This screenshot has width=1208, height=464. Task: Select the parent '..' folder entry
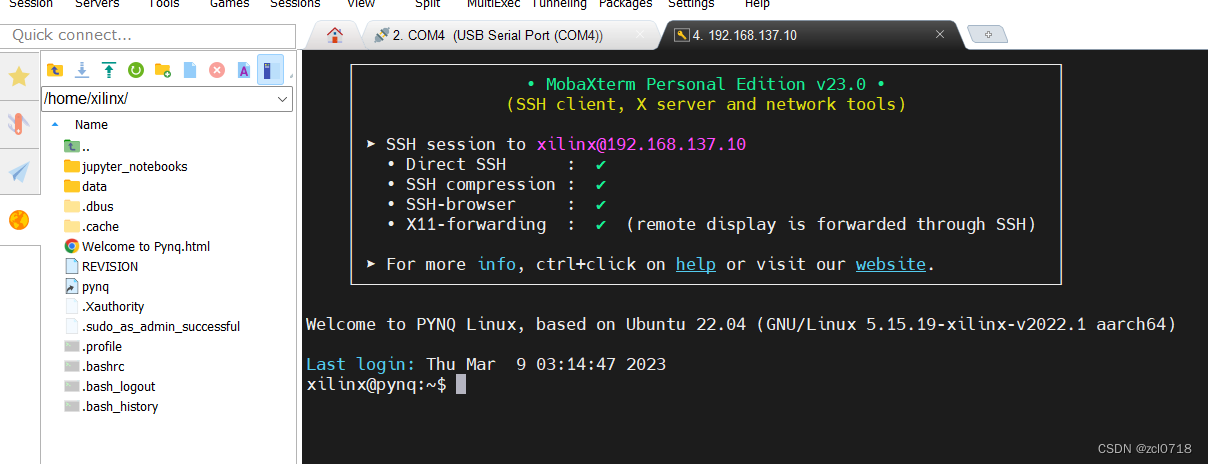[78, 146]
